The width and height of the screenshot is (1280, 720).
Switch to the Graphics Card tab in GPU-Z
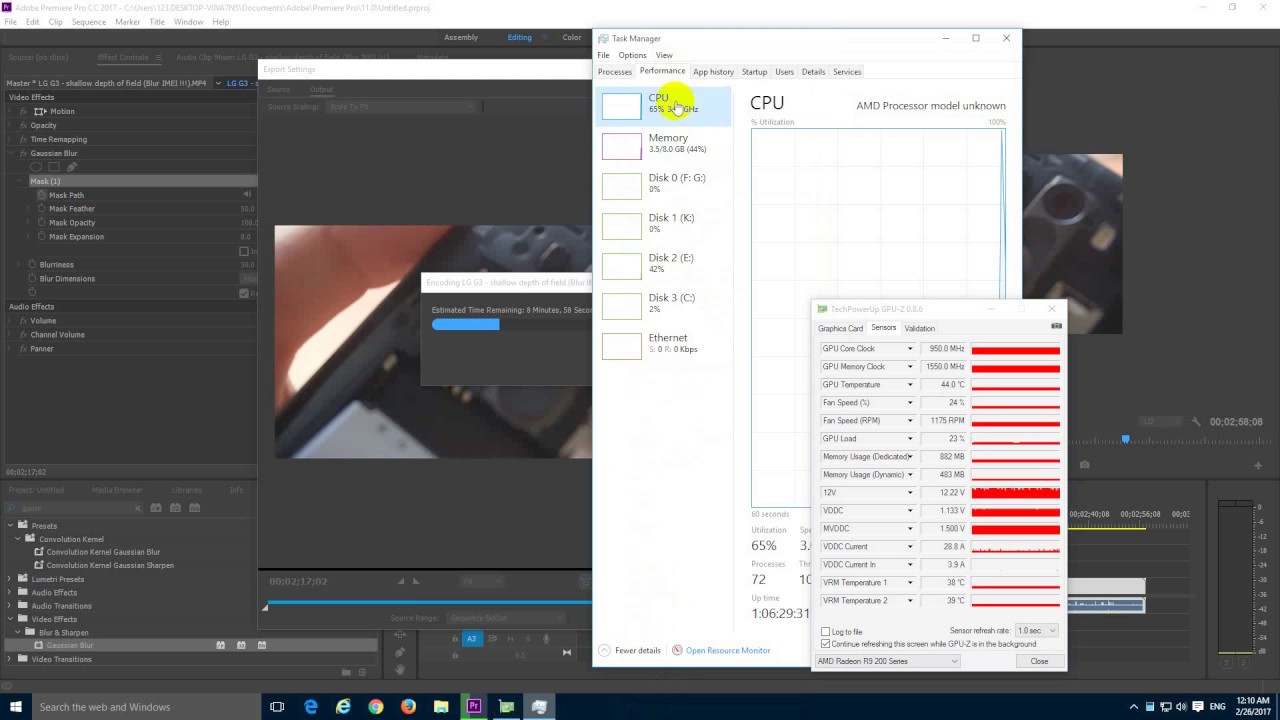tap(840, 328)
